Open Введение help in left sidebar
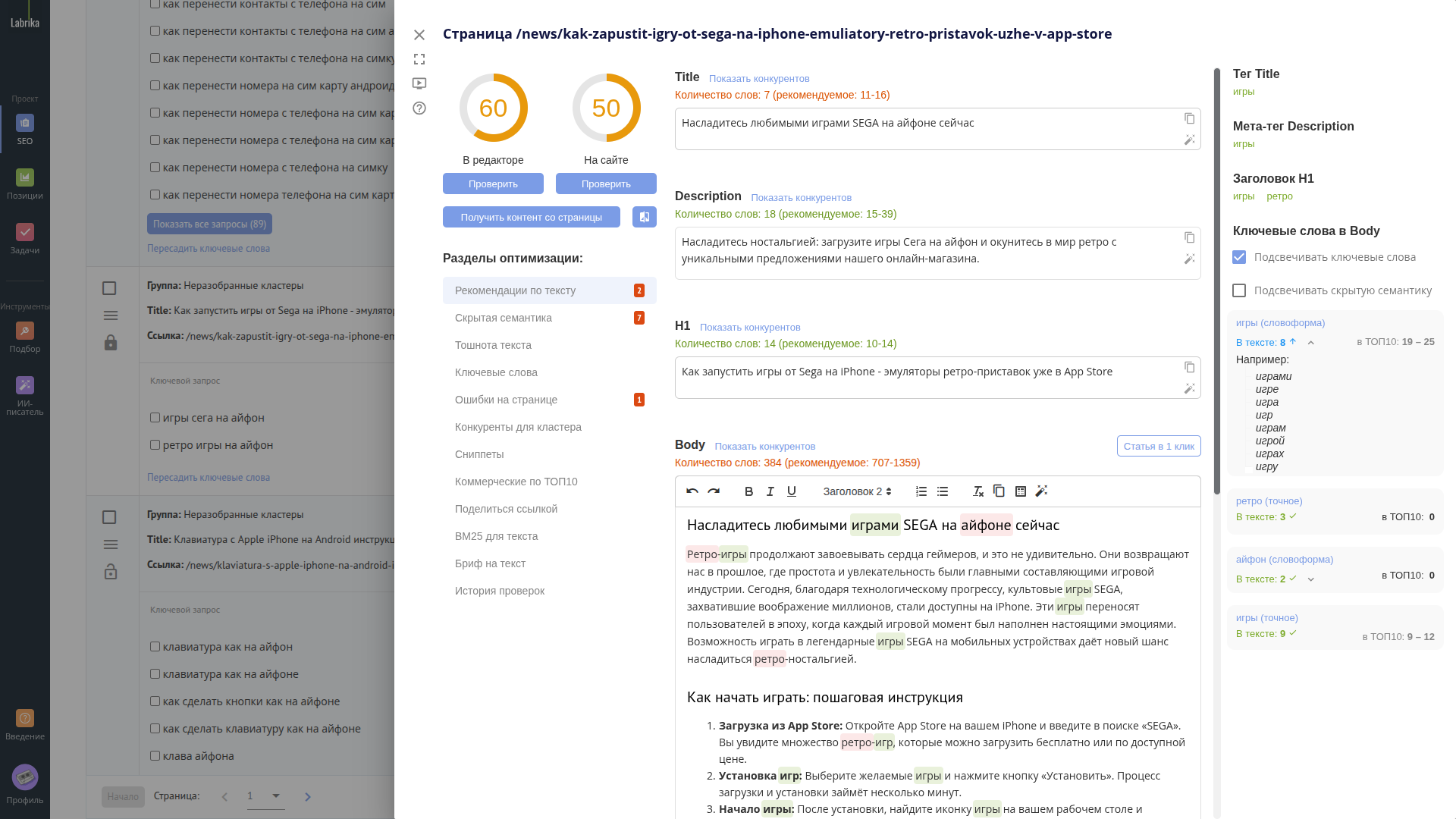 25,725
